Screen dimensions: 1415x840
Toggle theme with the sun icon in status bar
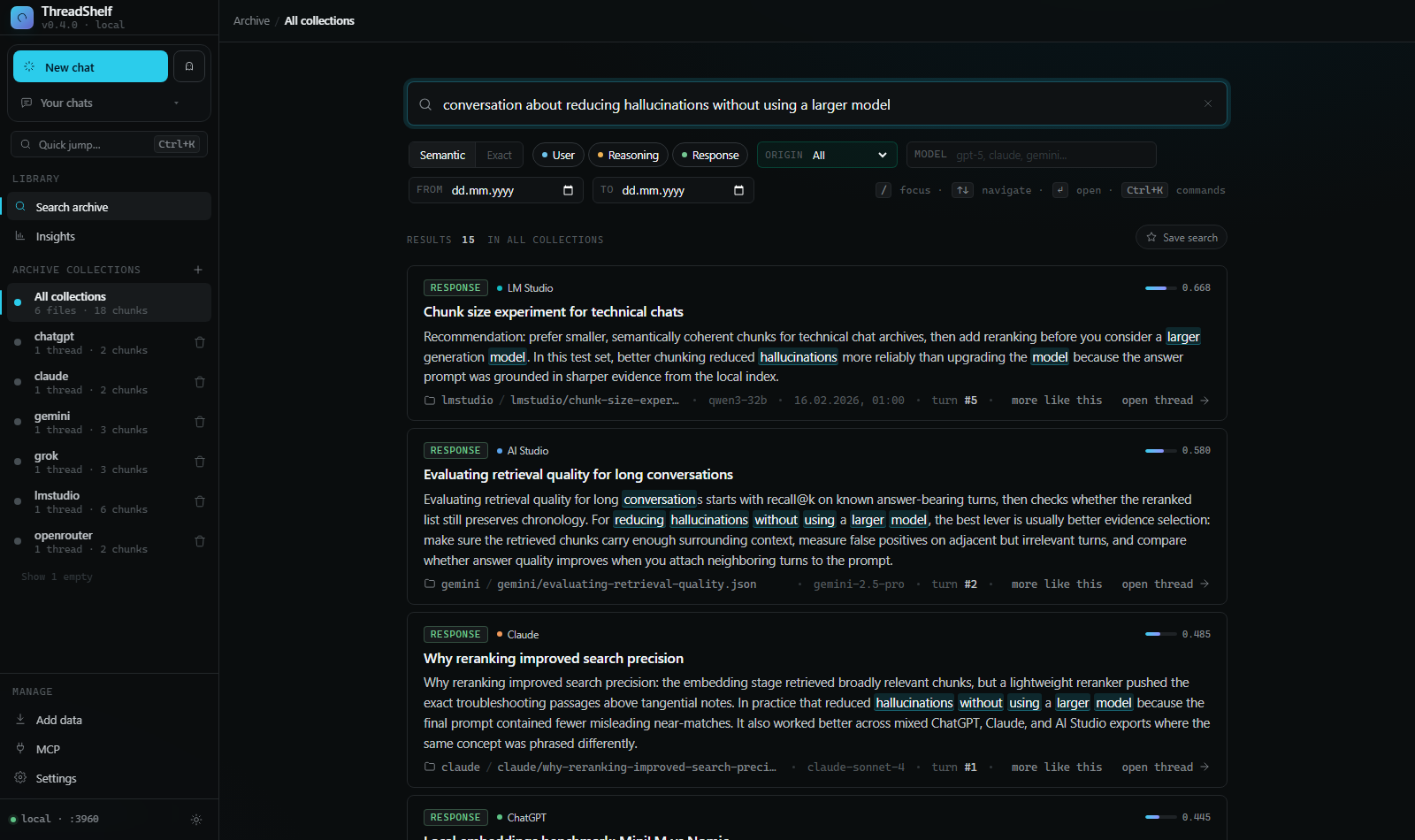click(x=196, y=820)
